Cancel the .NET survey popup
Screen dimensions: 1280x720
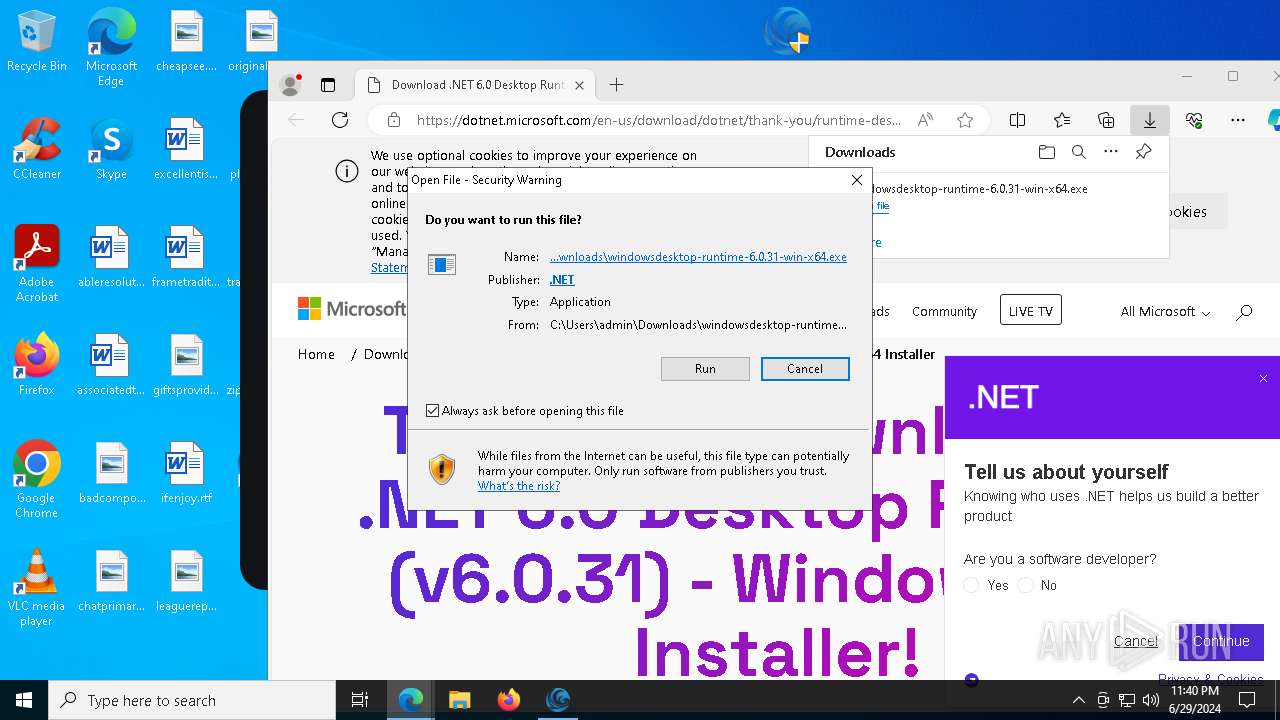click(x=1135, y=641)
